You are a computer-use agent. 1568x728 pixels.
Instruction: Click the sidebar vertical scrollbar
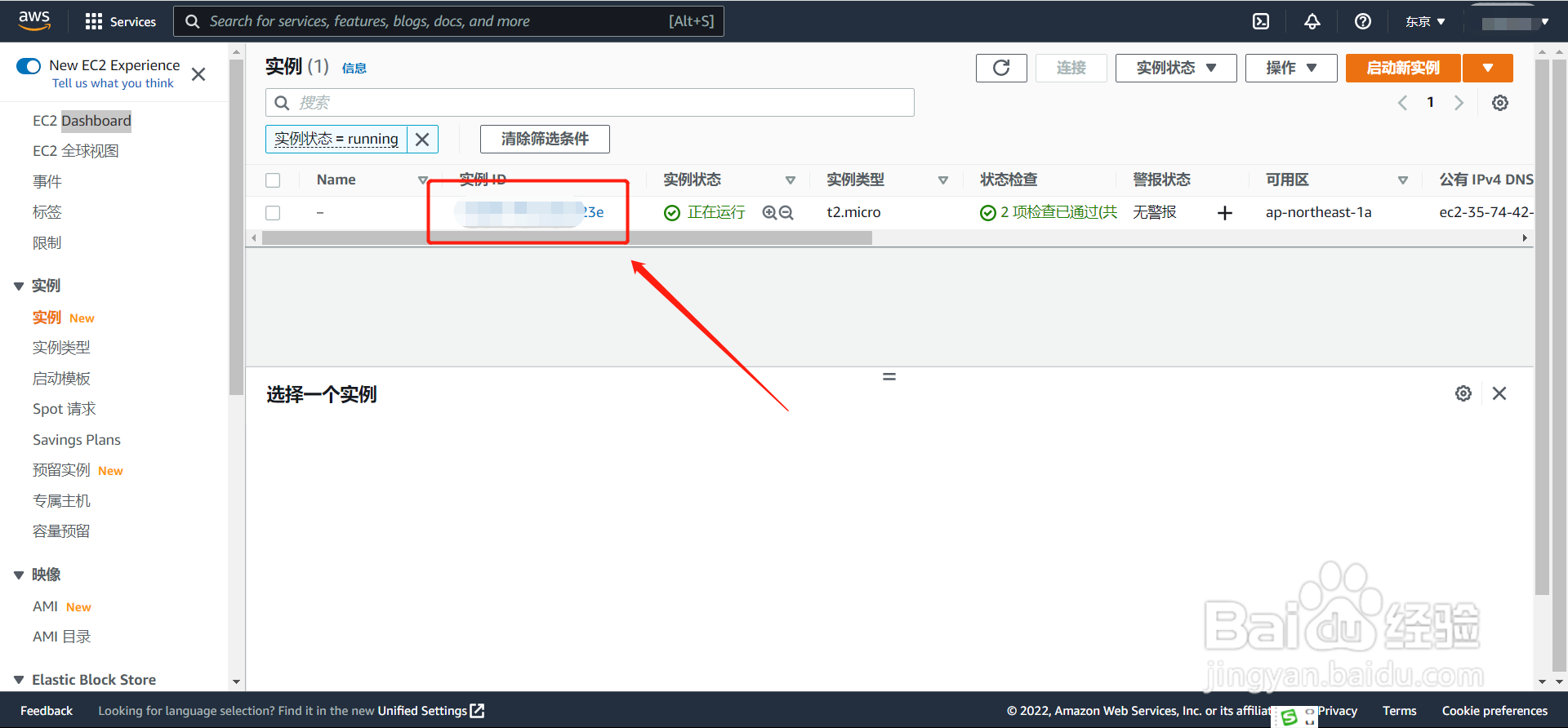click(x=236, y=227)
